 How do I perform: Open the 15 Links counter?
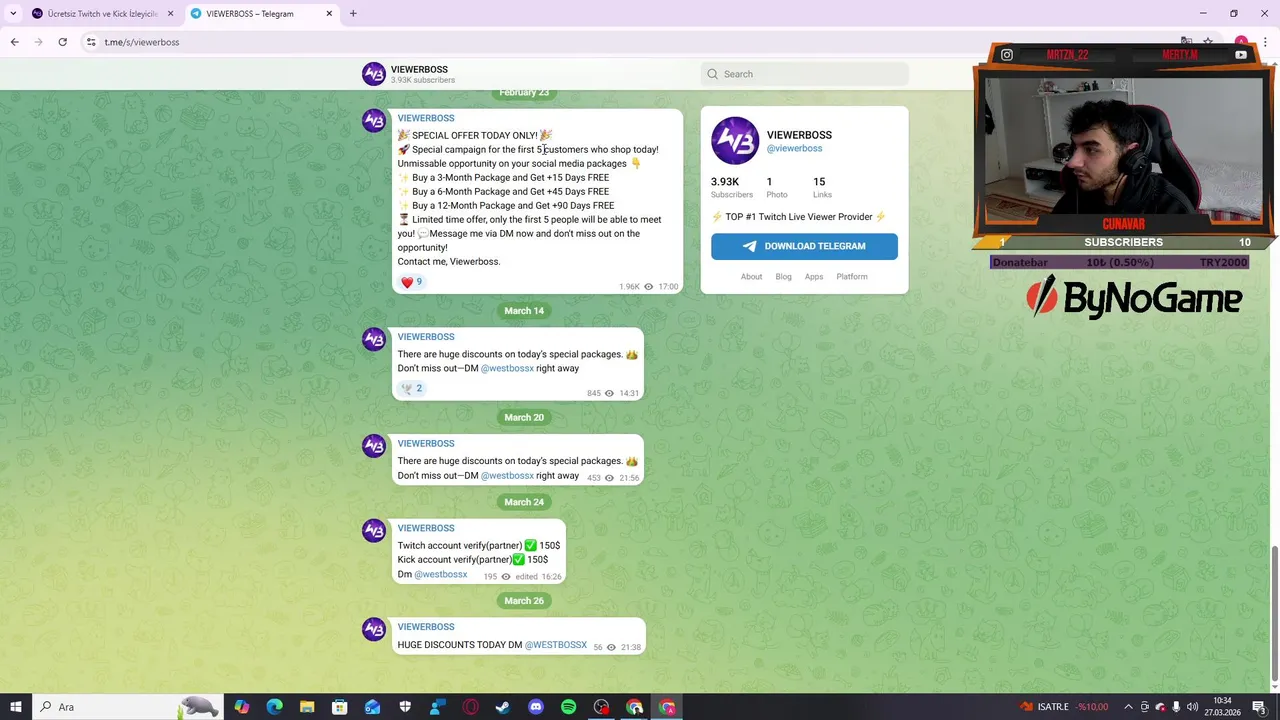[x=822, y=187]
